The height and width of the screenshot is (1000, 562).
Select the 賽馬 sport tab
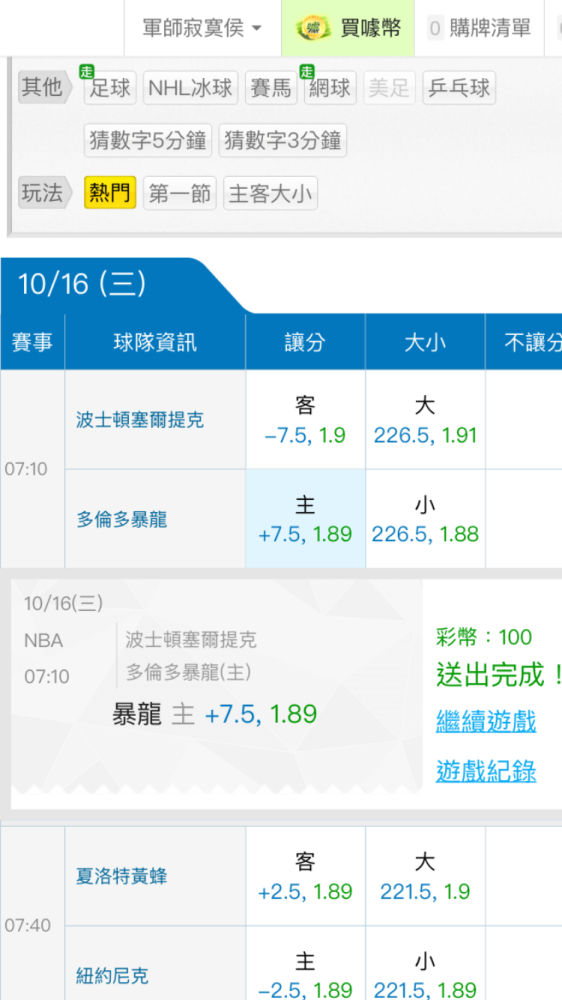(270, 88)
